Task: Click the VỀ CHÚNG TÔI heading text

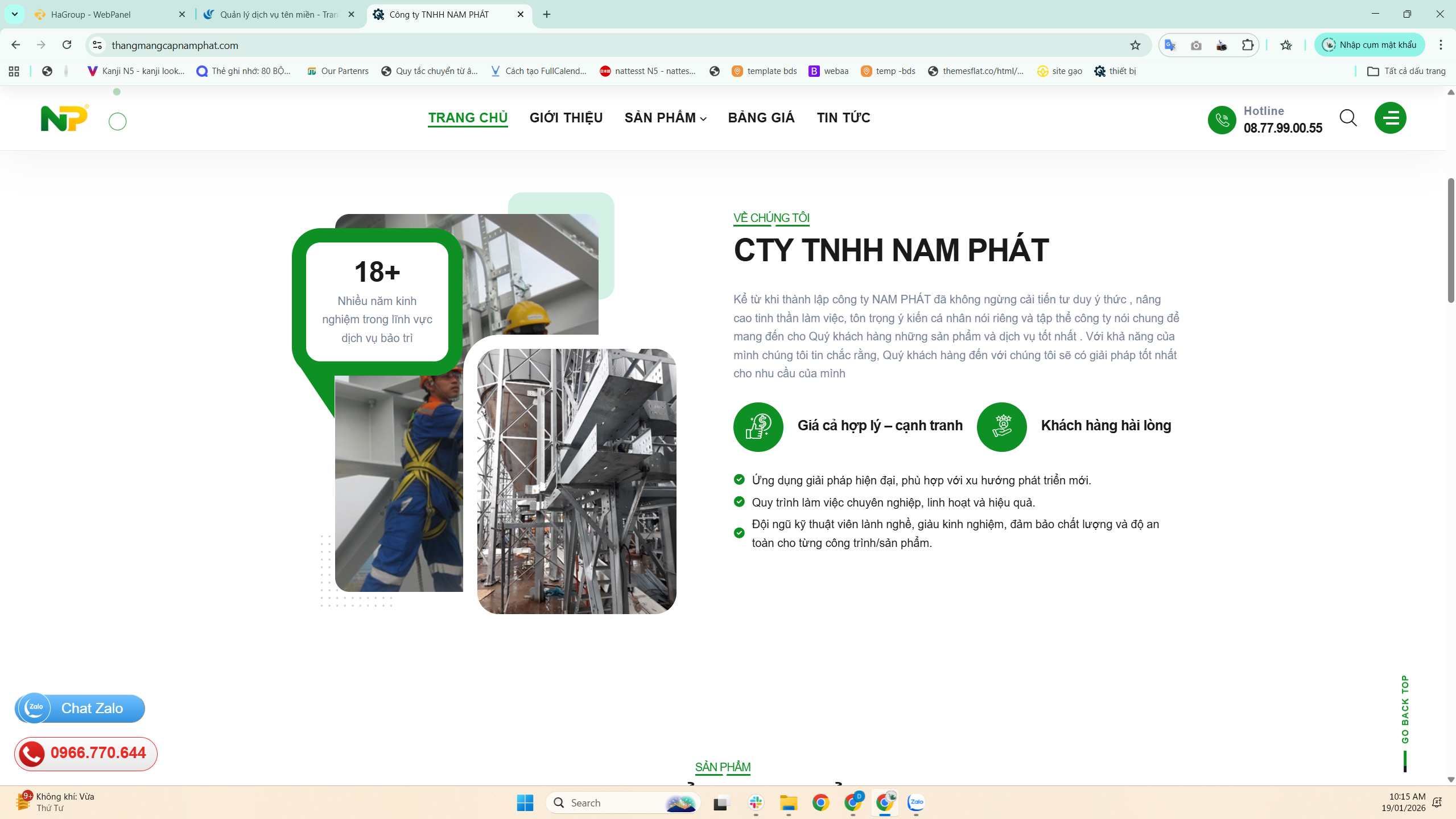Action: tap(771, 218)
